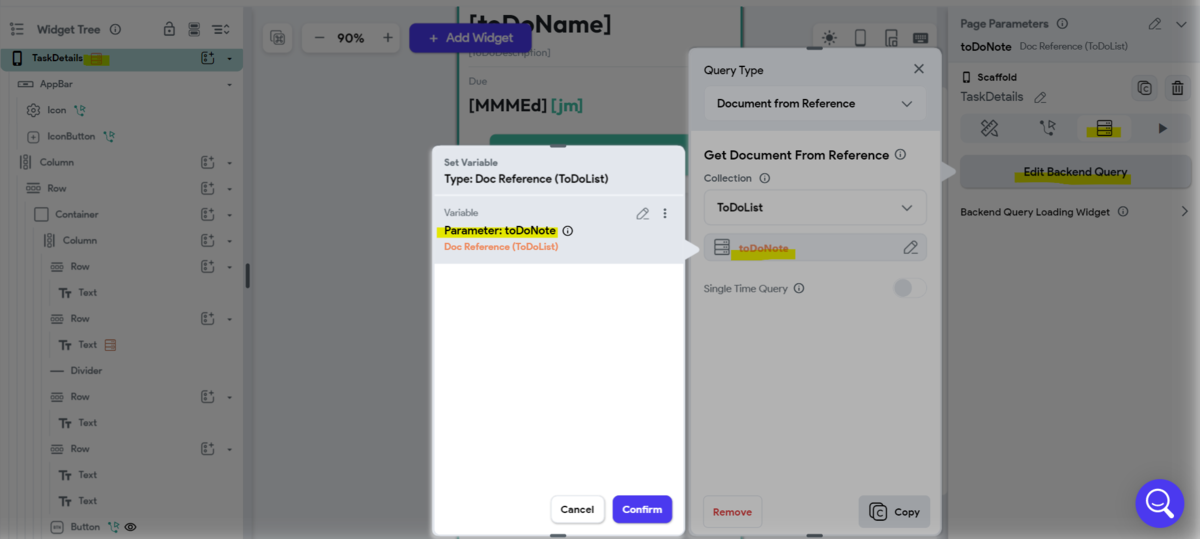
Task: Close the Query Type panel
Action: pos(919,69)
